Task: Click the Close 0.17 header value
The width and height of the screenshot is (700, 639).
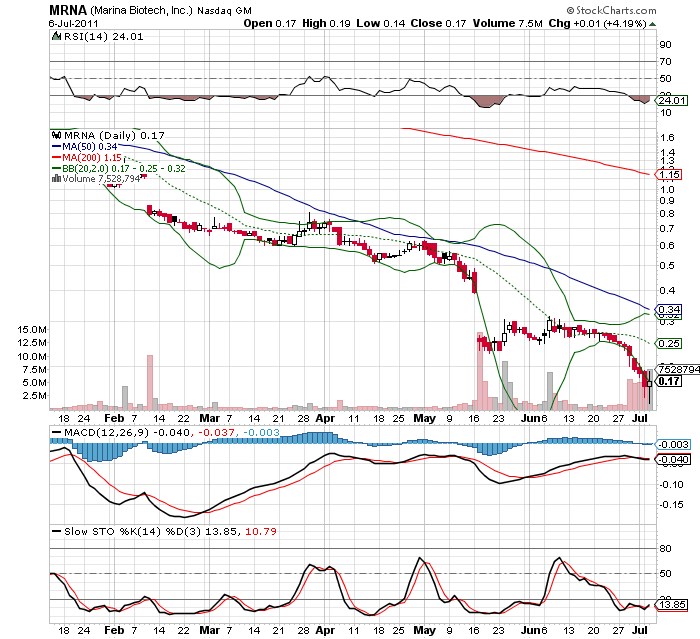Action: point(438,23)
